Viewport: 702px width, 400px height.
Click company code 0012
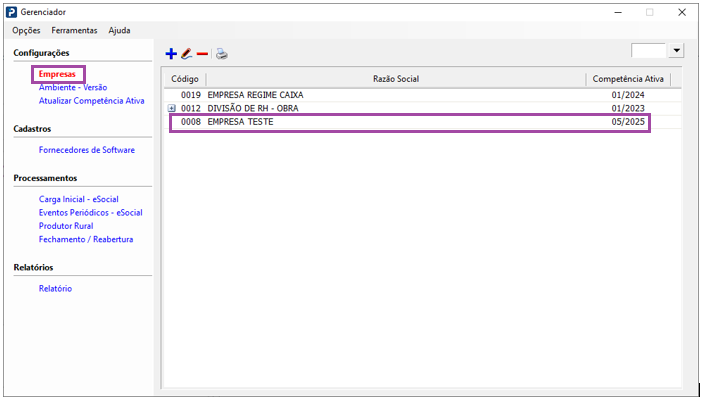click(191, 108)
